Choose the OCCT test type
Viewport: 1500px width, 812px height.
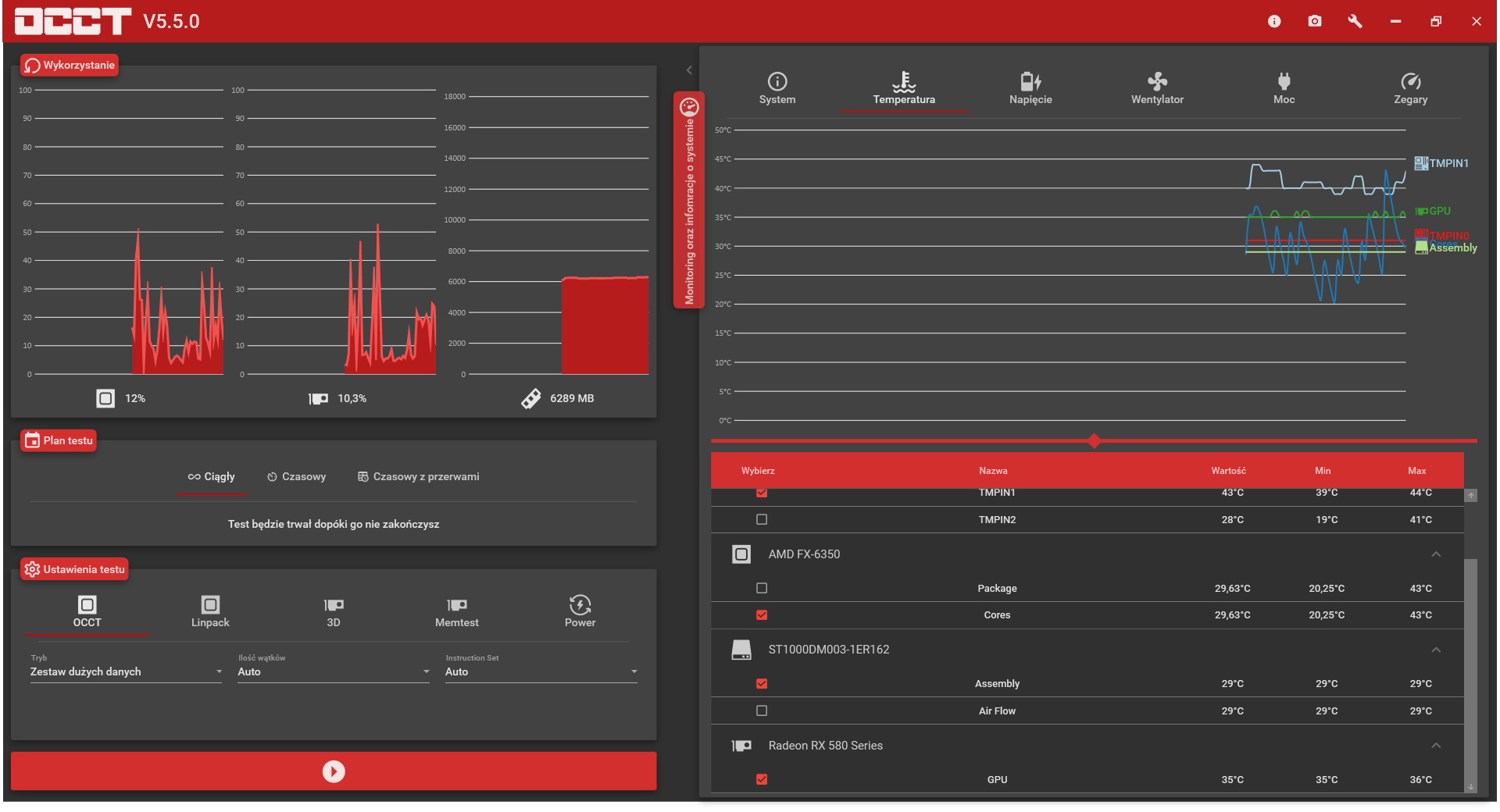point(87,611)
